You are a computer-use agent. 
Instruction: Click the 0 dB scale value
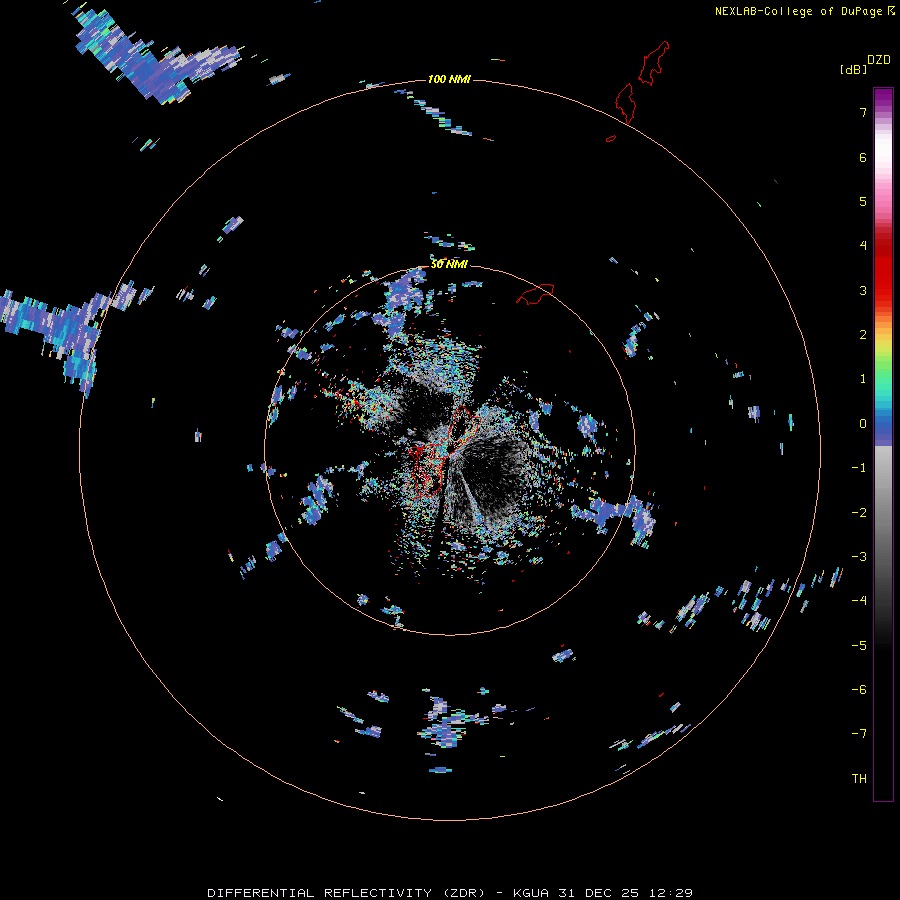pos(863,424)
